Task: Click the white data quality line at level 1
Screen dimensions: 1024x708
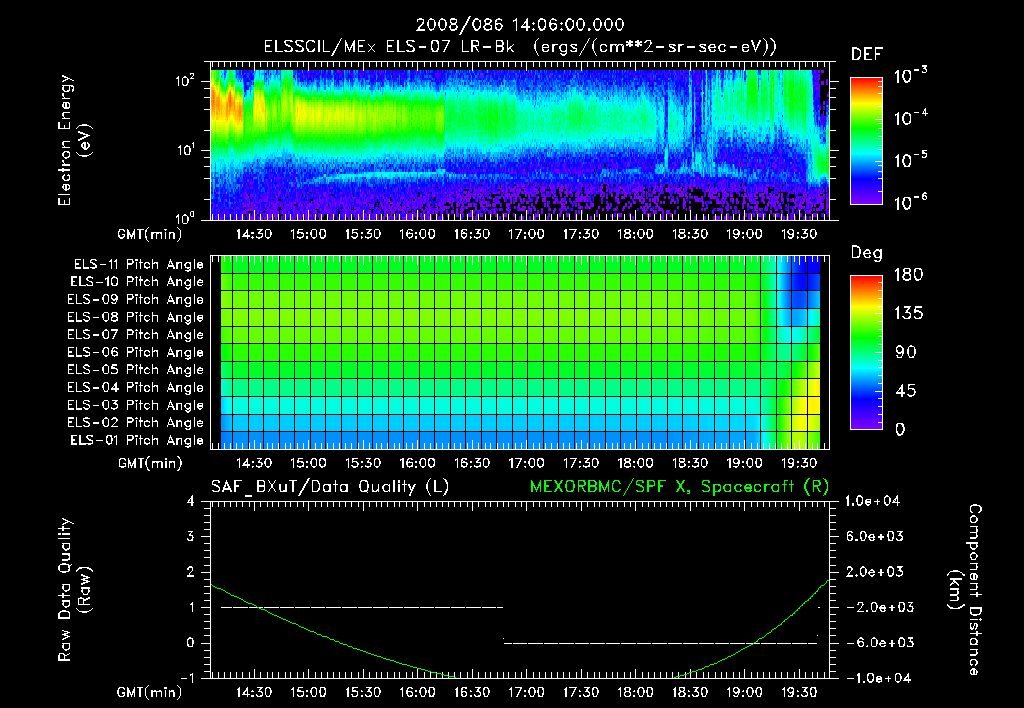Action: pyautogui.click(x=362, y=607)
